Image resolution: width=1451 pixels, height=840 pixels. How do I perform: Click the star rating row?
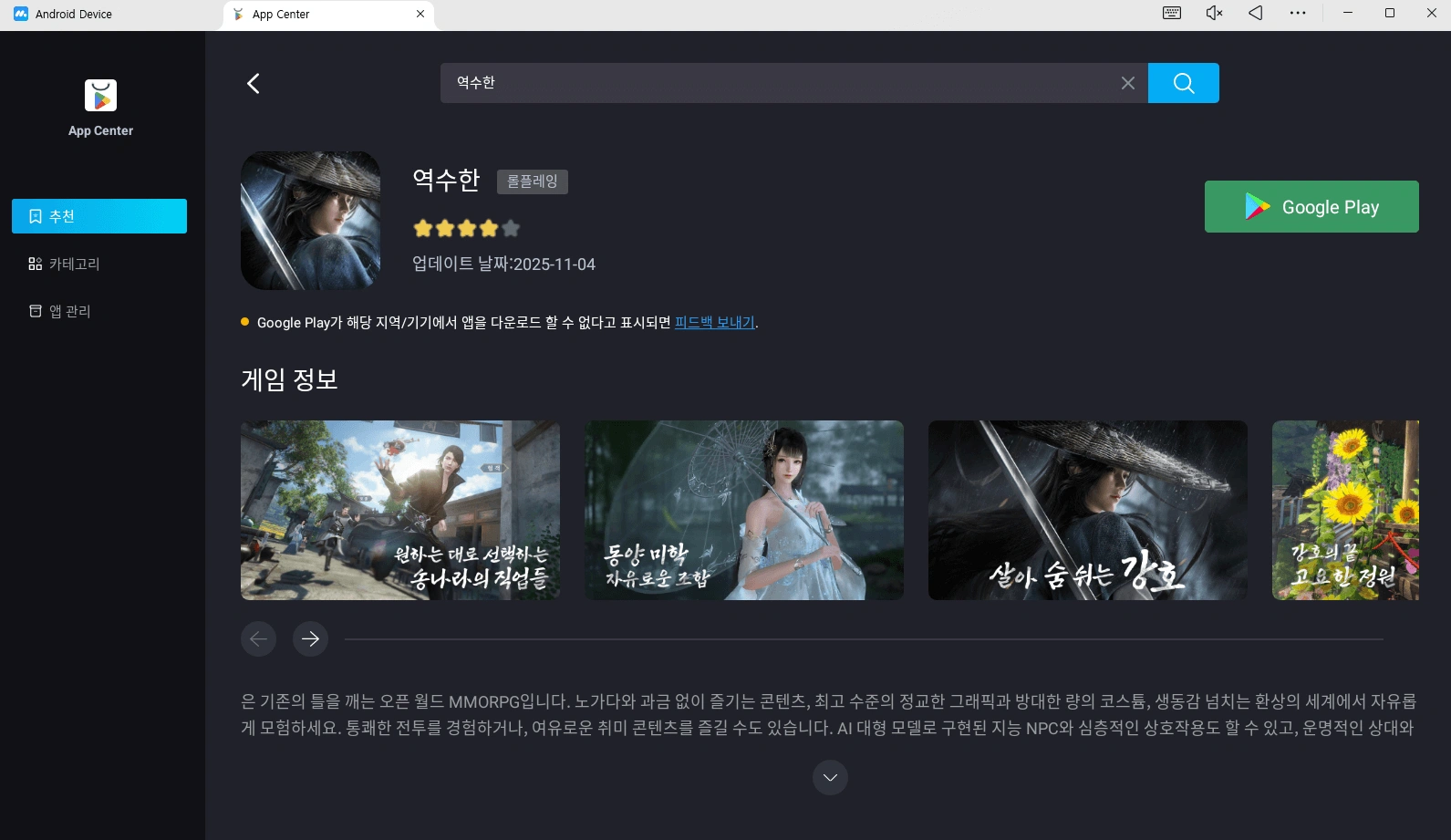466,228
